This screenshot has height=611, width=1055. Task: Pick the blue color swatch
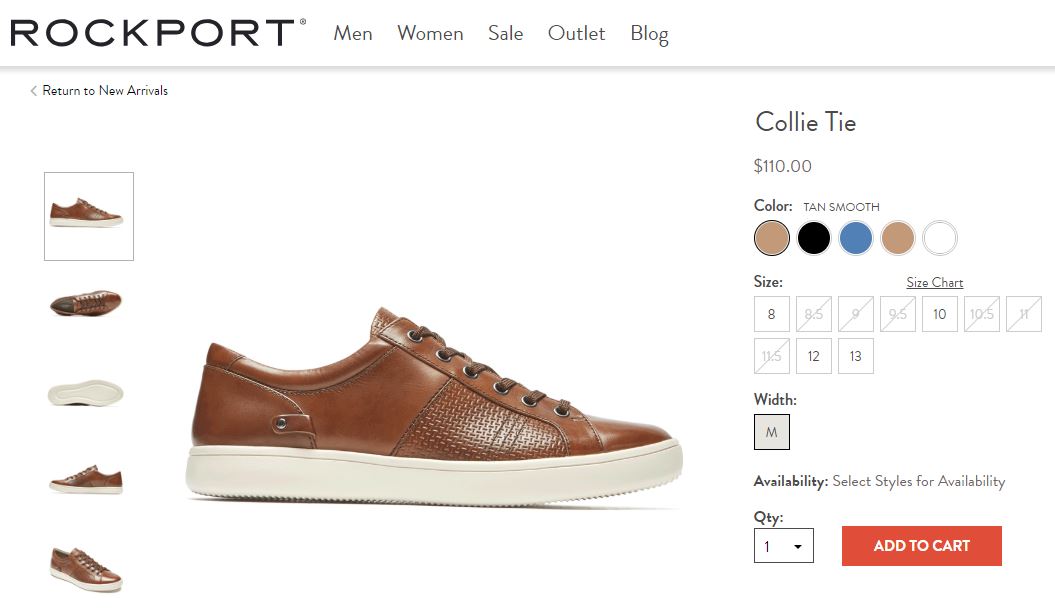click(856, 238)
